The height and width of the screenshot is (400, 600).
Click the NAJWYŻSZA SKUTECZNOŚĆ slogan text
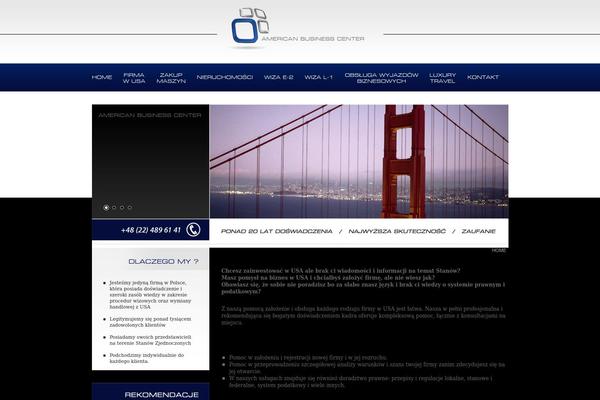point(397,231)
